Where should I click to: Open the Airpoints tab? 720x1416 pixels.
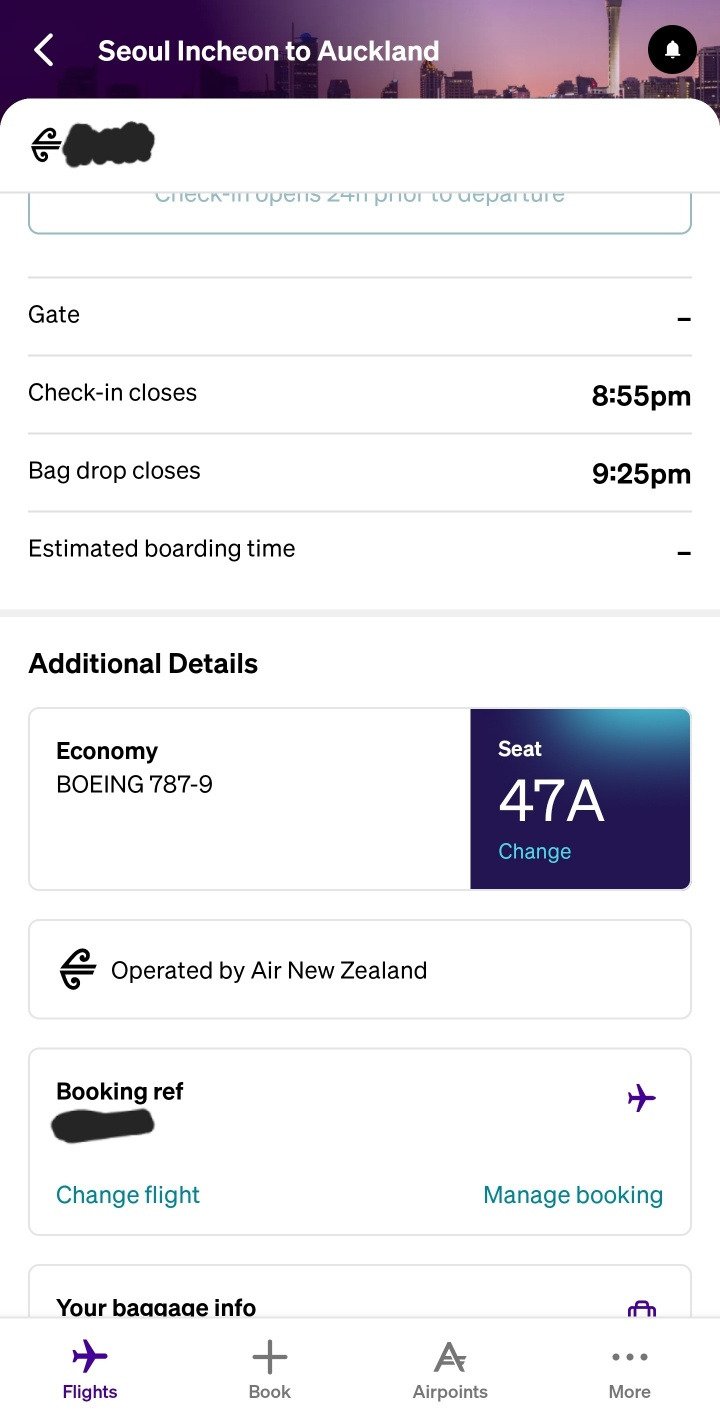[x=450, y=1369]
